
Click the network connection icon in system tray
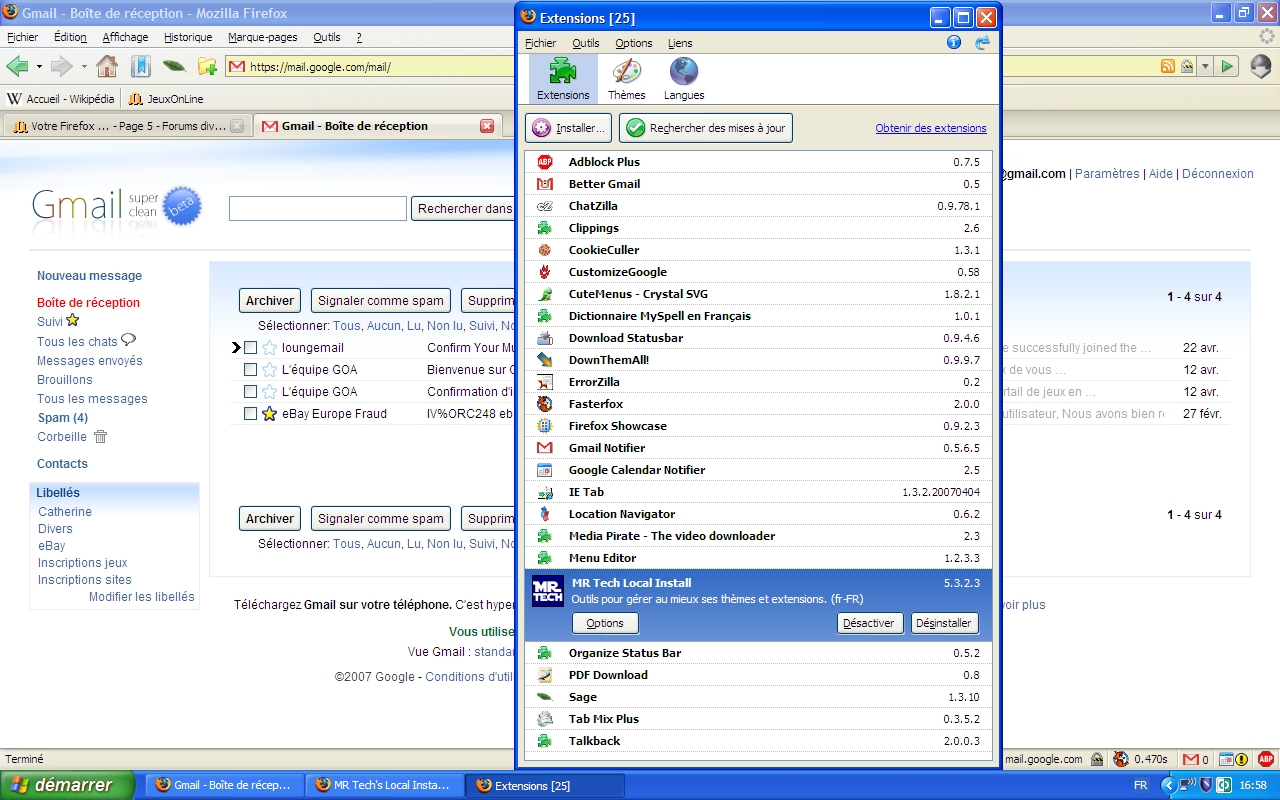(x=1188, y=785)
